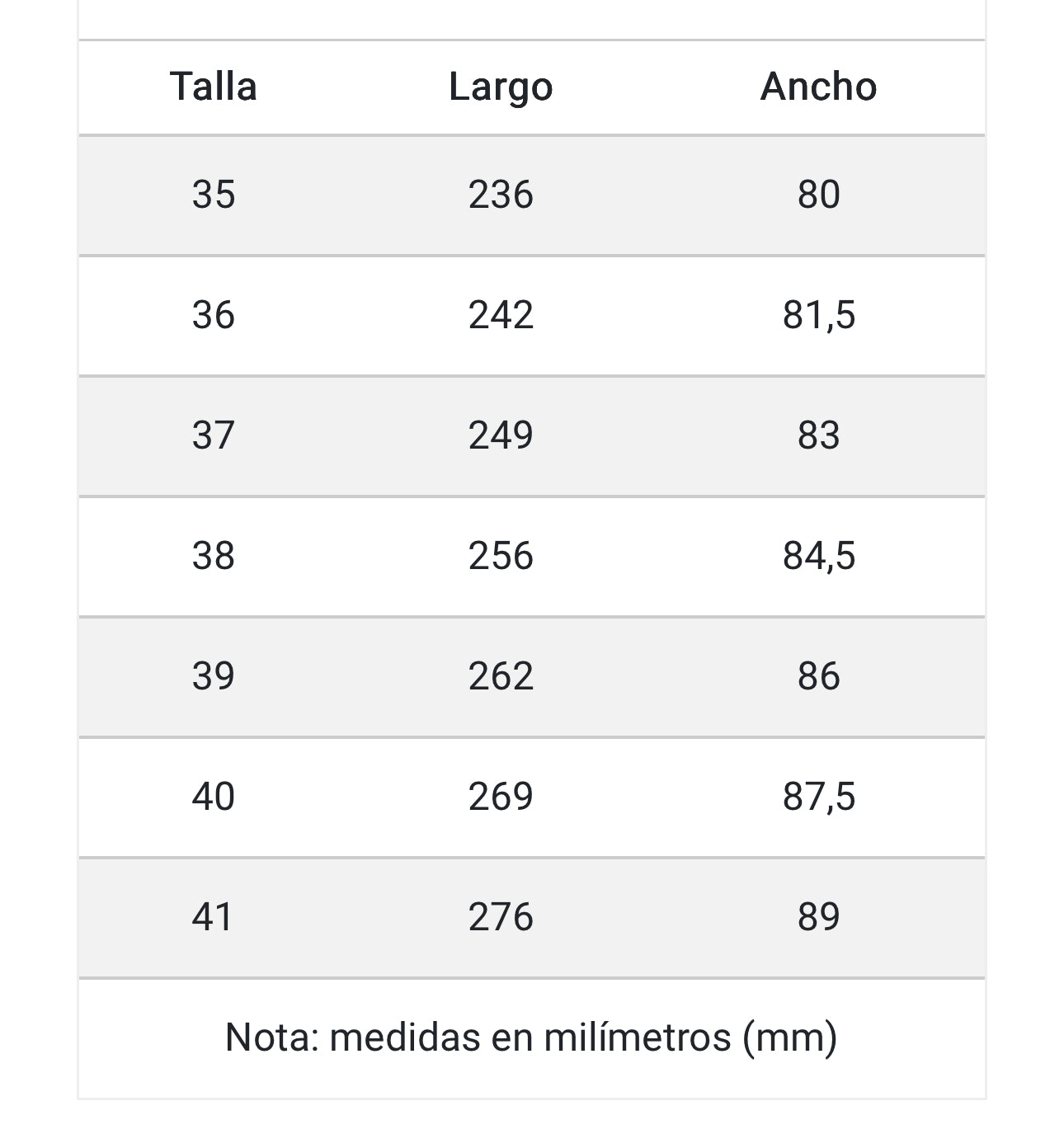Select the width value 81,5
The image size is (1064, 1148).
click(x=818, y=315)
